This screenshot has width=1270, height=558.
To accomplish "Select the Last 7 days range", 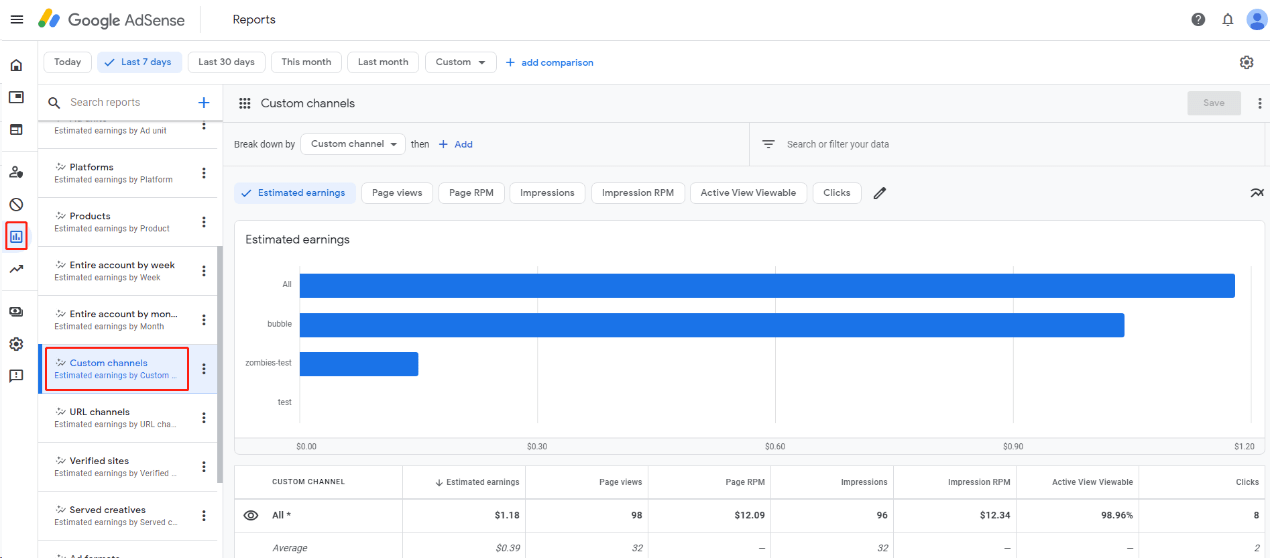I will click(139, 62).
